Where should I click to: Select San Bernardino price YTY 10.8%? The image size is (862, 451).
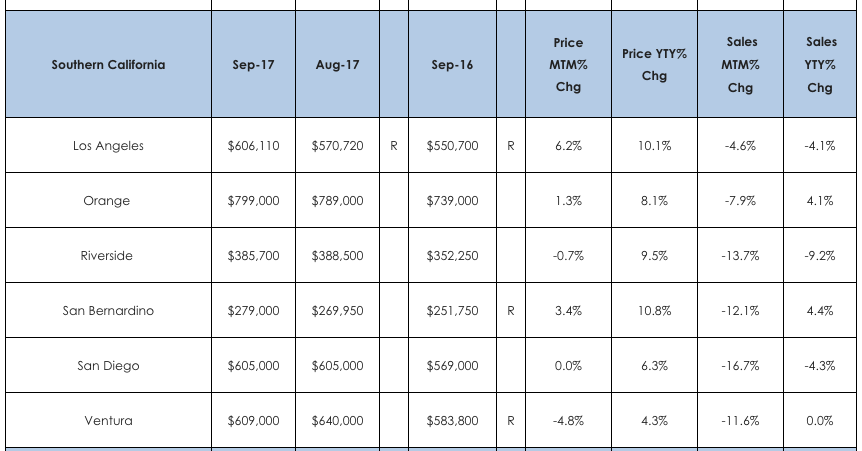[x=654, y=311]
